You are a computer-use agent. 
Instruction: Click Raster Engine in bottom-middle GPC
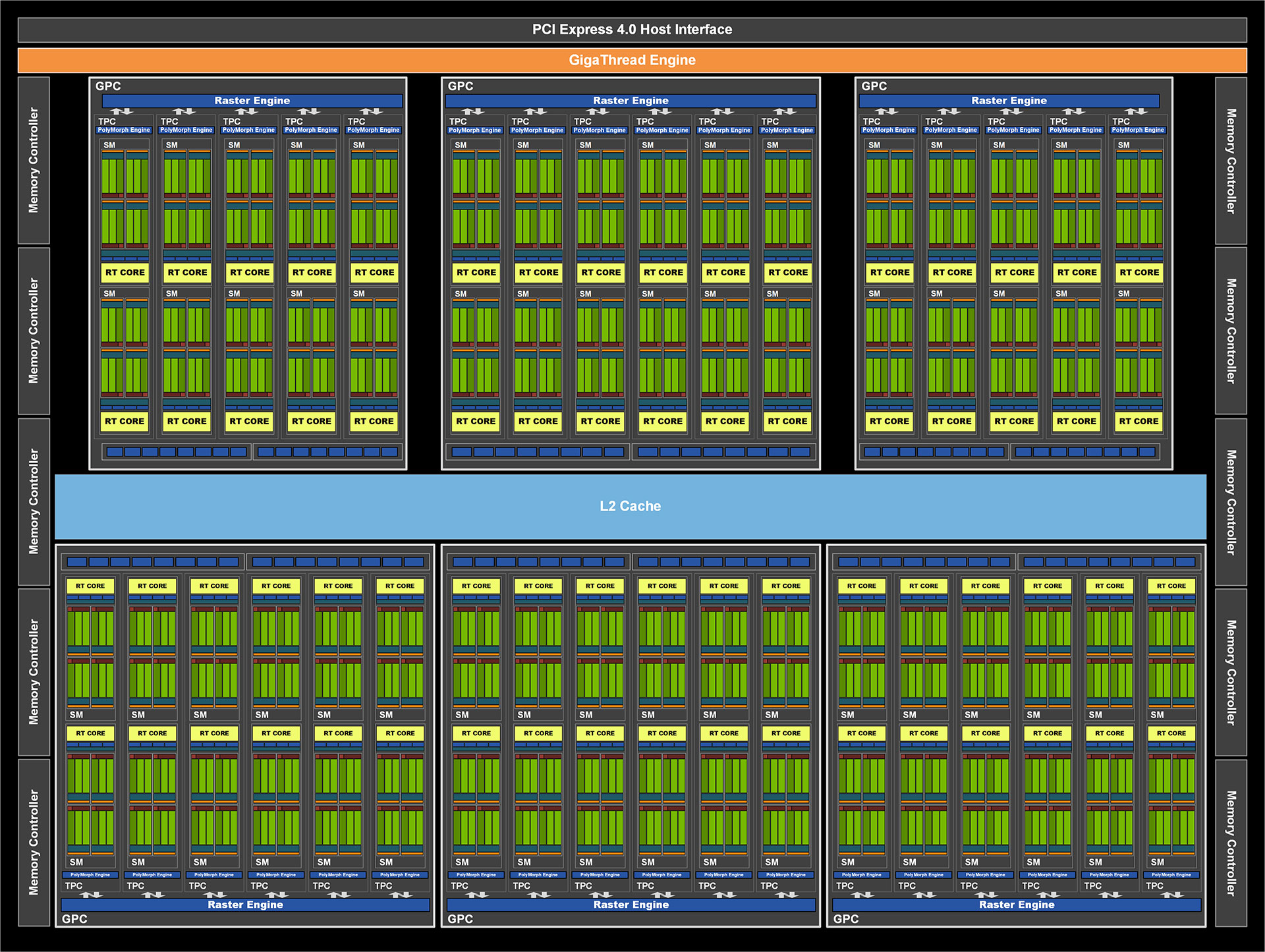[631, 905]
